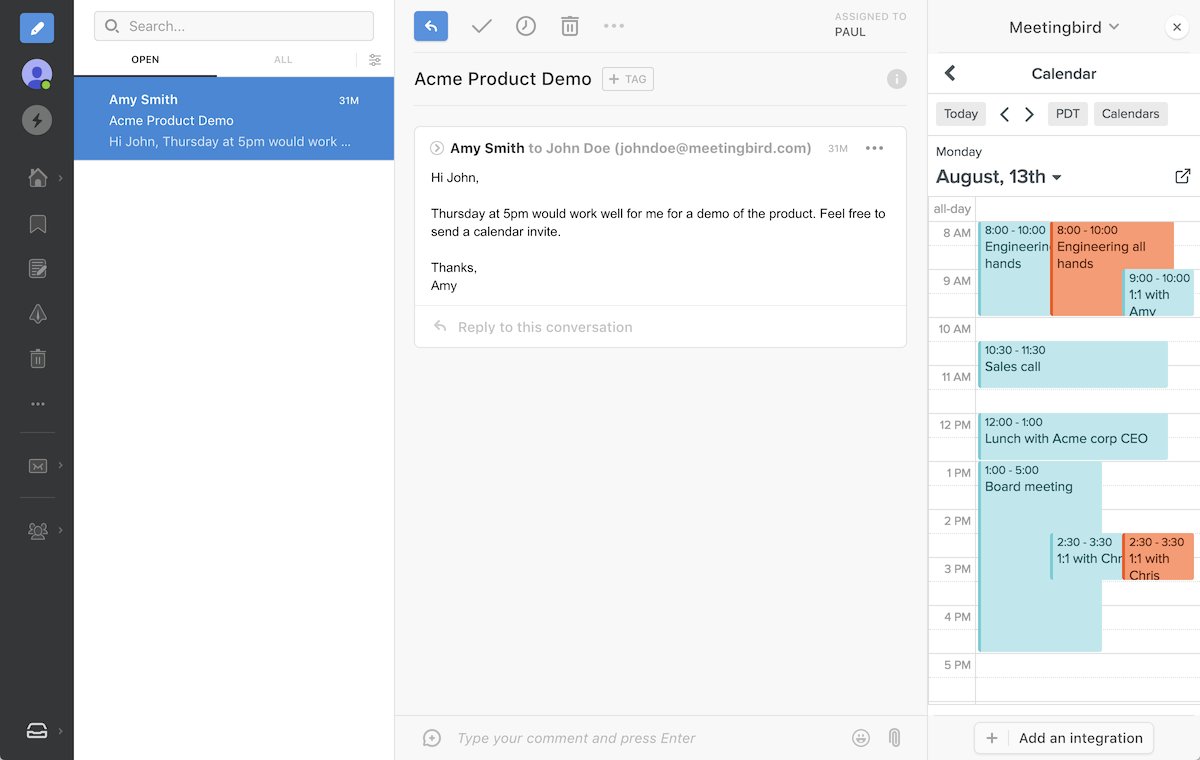This screenshot has height=760, width=1200.
Task: Open the August, 13th date dropdown
Action: pos(999,177)
